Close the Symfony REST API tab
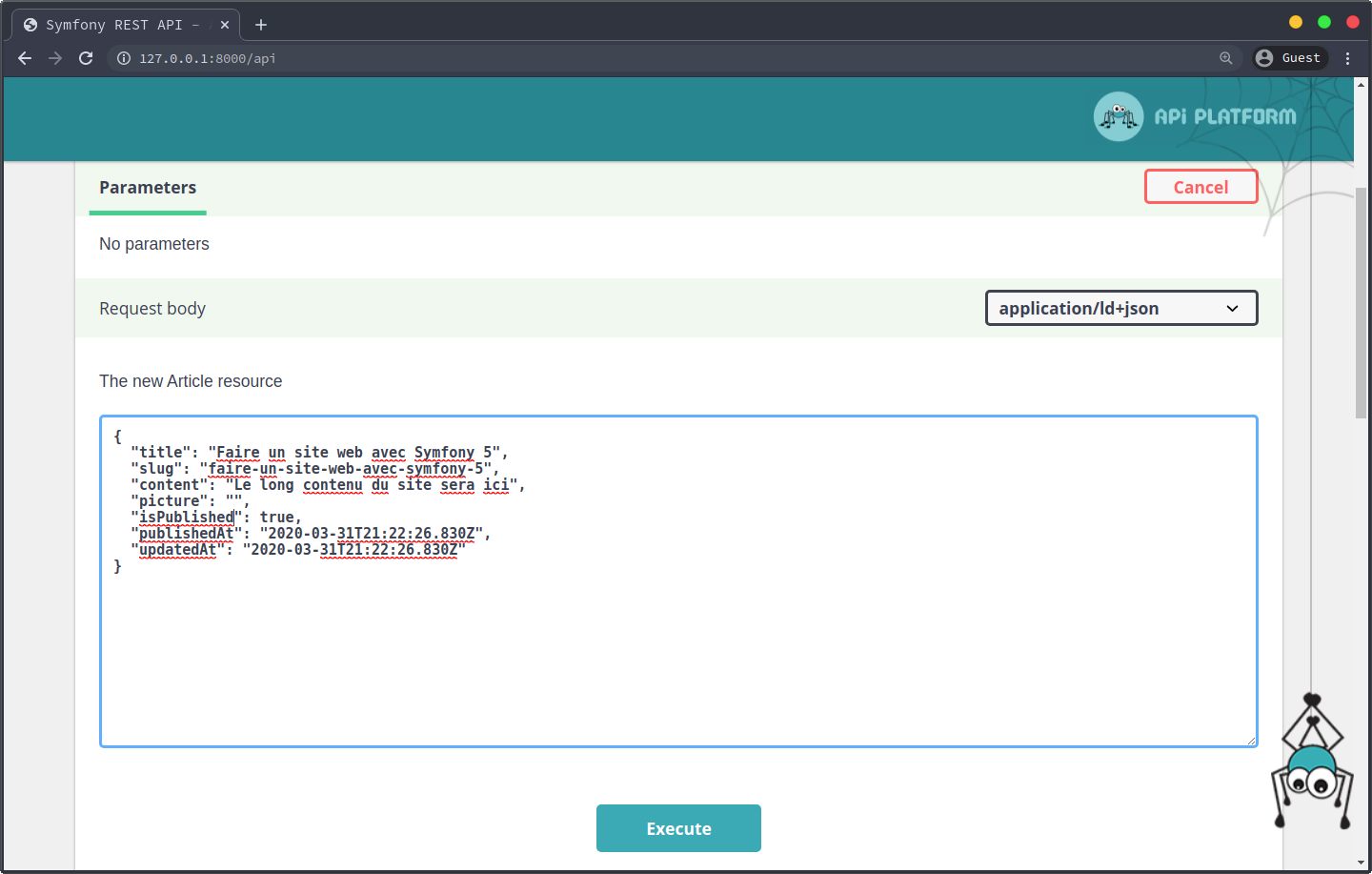The height and width of the screenshot is (874, 1372). pyautogui.click(x=225, y=25)
